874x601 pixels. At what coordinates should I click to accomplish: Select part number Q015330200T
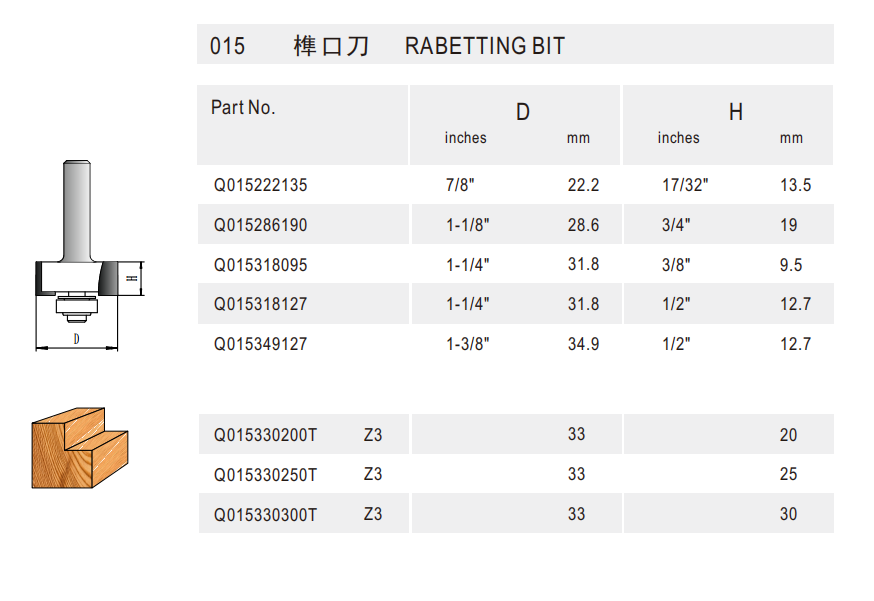coord(265,435)
